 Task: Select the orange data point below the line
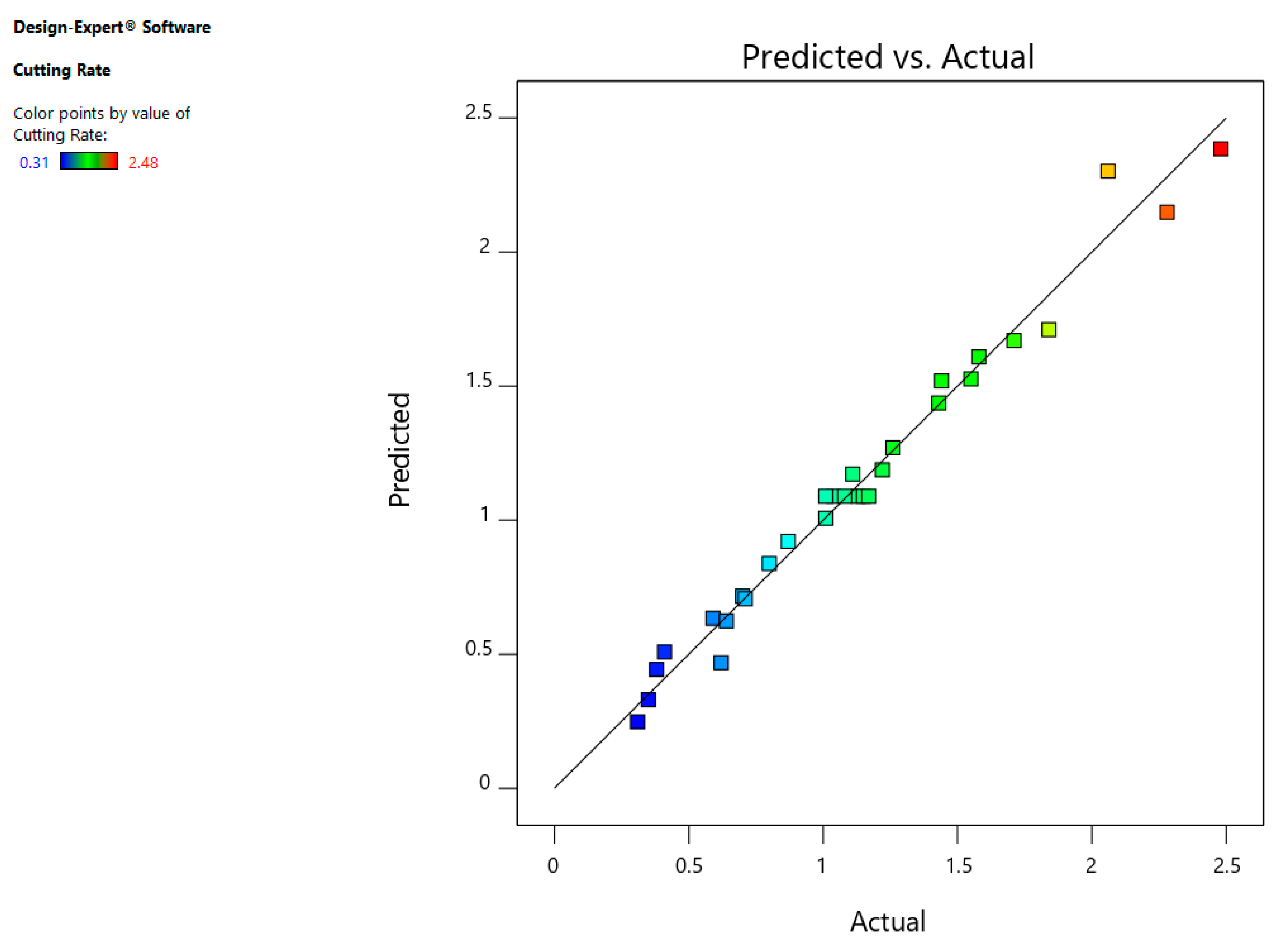[x=1167, y=212]
